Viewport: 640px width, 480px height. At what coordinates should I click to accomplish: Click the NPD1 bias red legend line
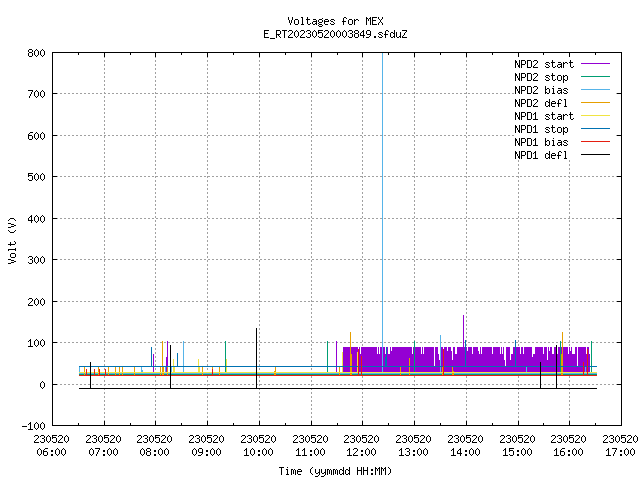pyautogui.click(x=595, y=142)
